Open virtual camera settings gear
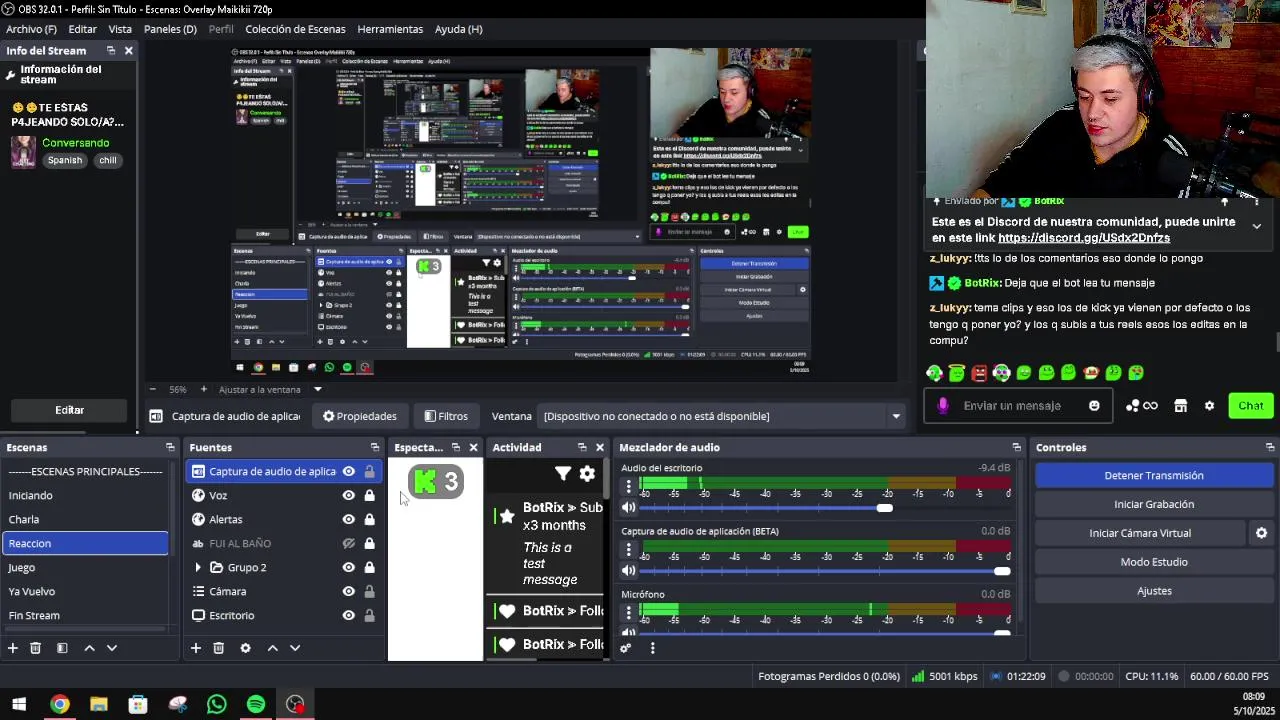The image size is (1280, 720). click(1261, 533)
